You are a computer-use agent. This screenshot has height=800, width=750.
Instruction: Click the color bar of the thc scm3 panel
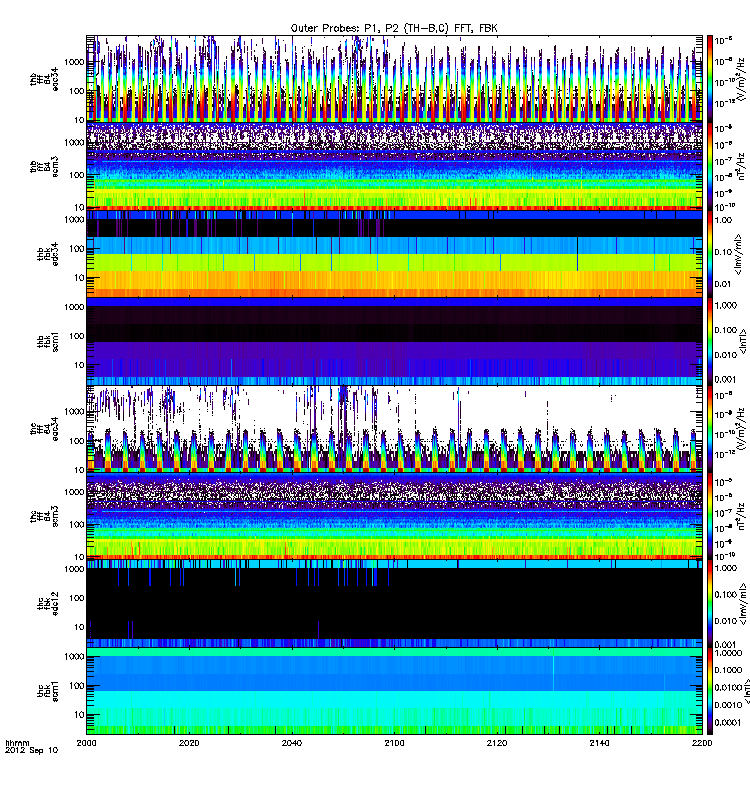(x=710, y=516)
